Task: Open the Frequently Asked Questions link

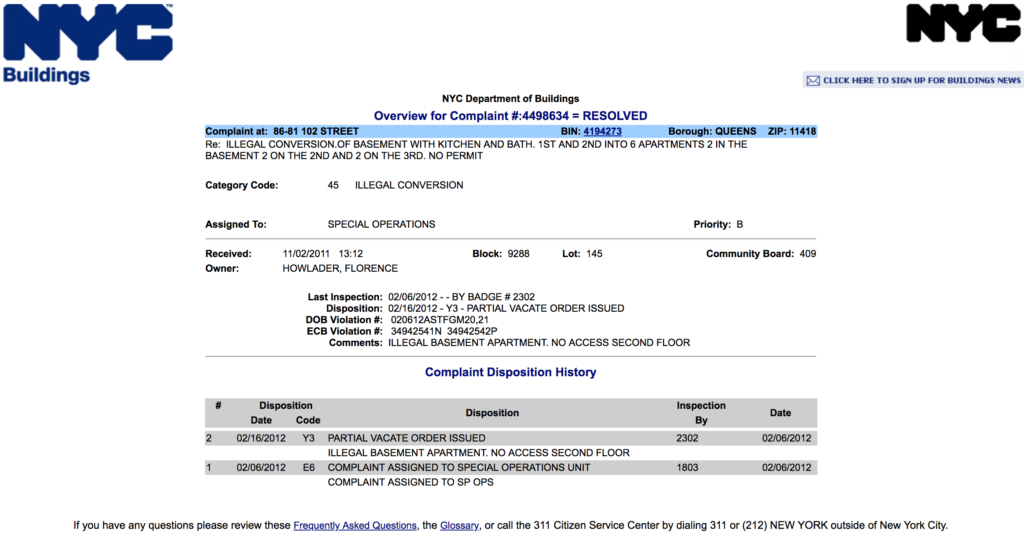Action: click(x=355, y=525)
